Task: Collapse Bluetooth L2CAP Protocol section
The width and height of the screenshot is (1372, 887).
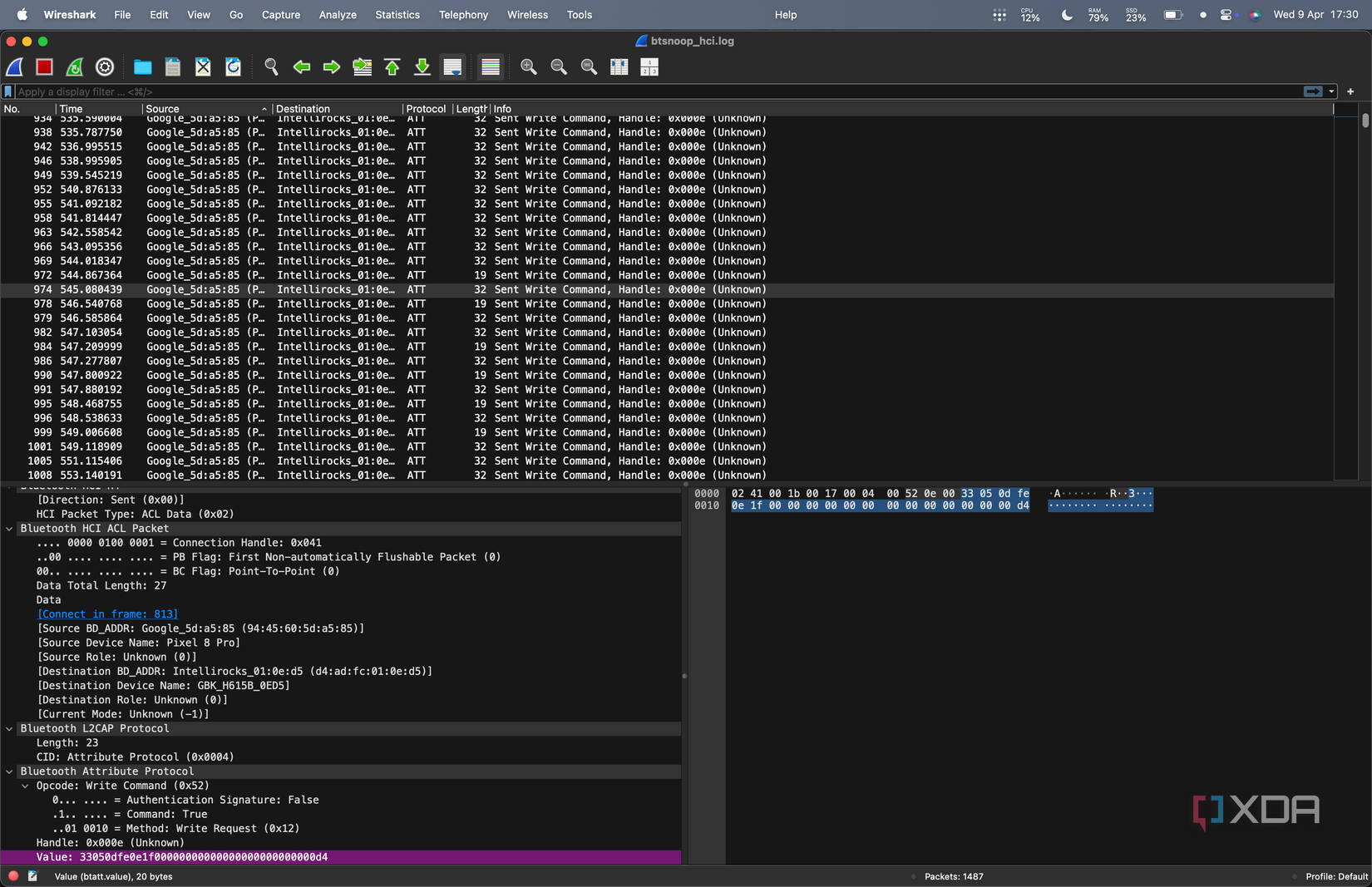Action: click(x=9, y=728)
